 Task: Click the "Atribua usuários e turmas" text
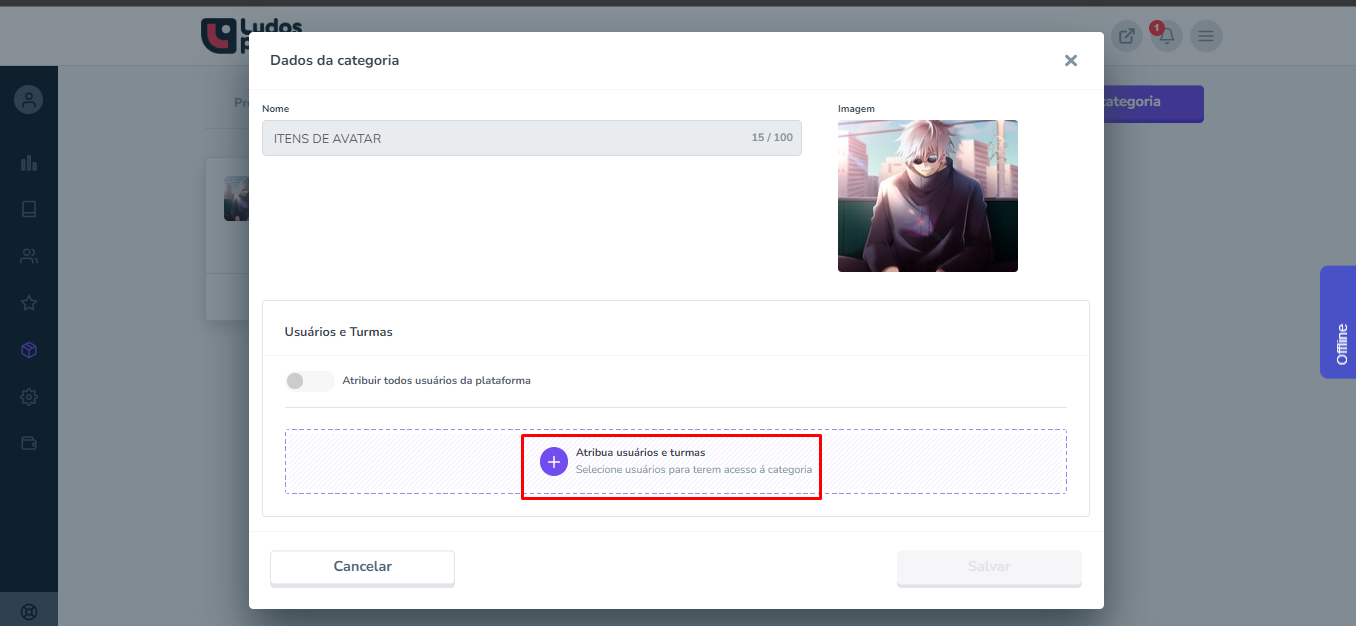click(640, 452)
